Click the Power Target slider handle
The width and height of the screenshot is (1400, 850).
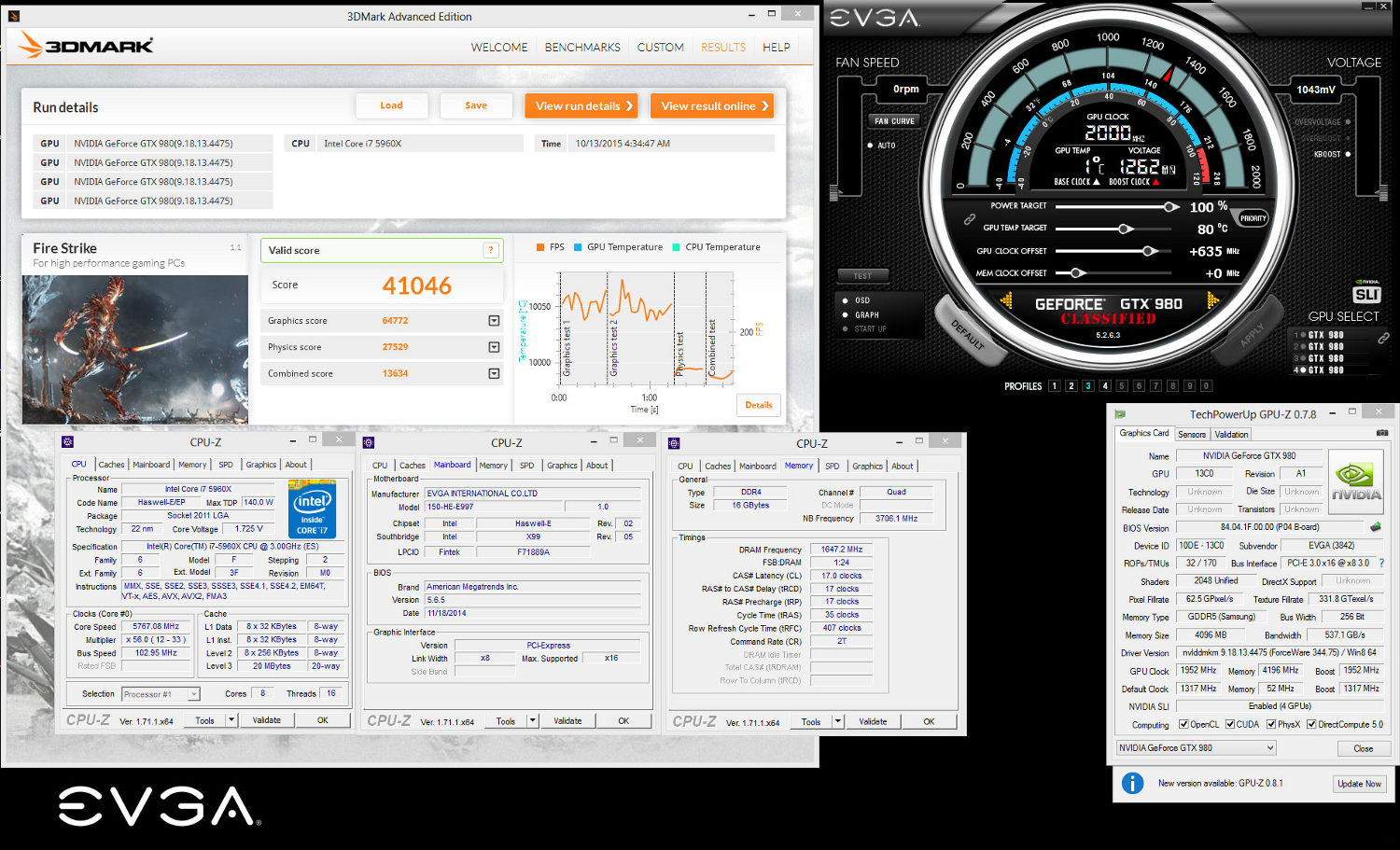(1170, 206)
